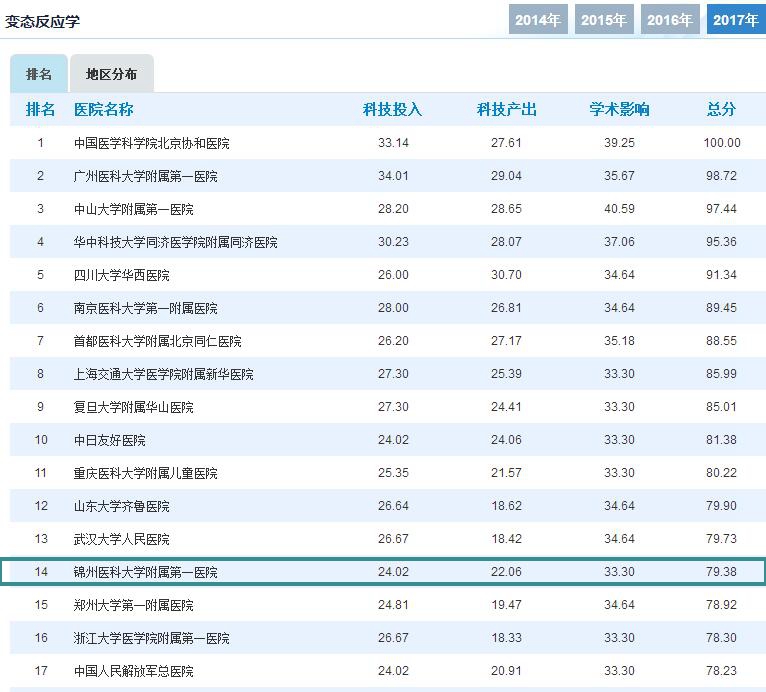This screenshot has width=766, height=692.
Task: Click 科技投入 value 33.14
Action: click(x=393, y=143)
